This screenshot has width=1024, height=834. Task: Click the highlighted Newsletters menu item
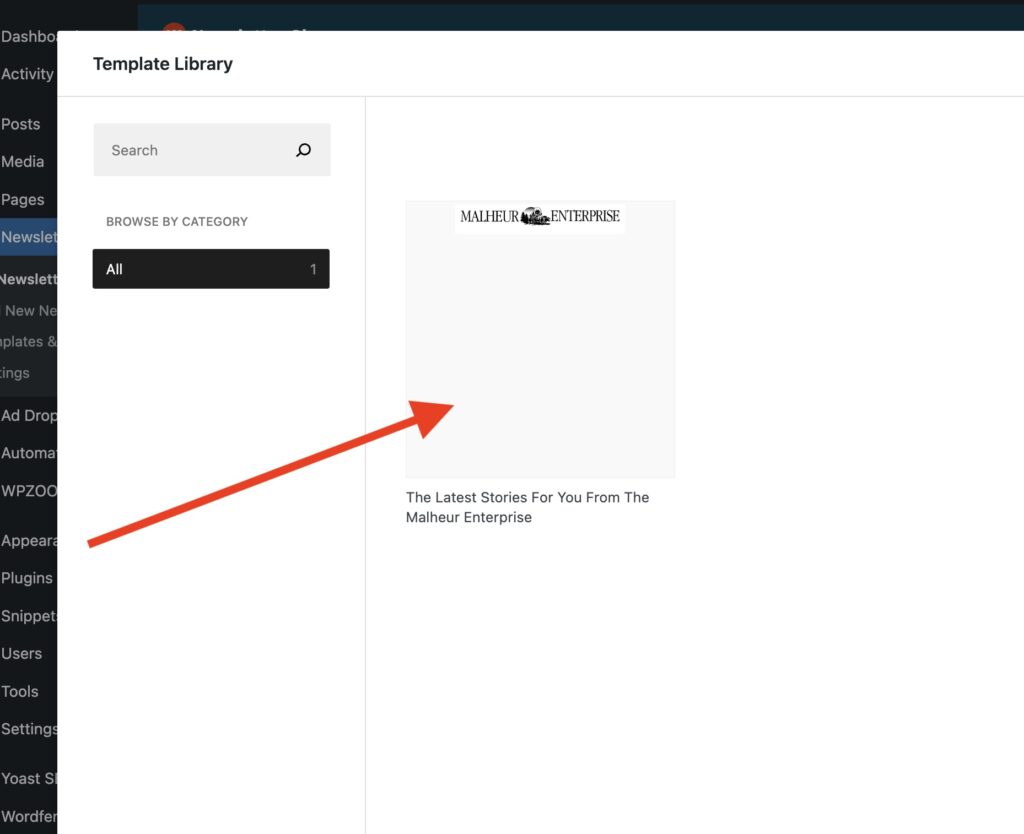pyautogui.click(x=29, y=237)
